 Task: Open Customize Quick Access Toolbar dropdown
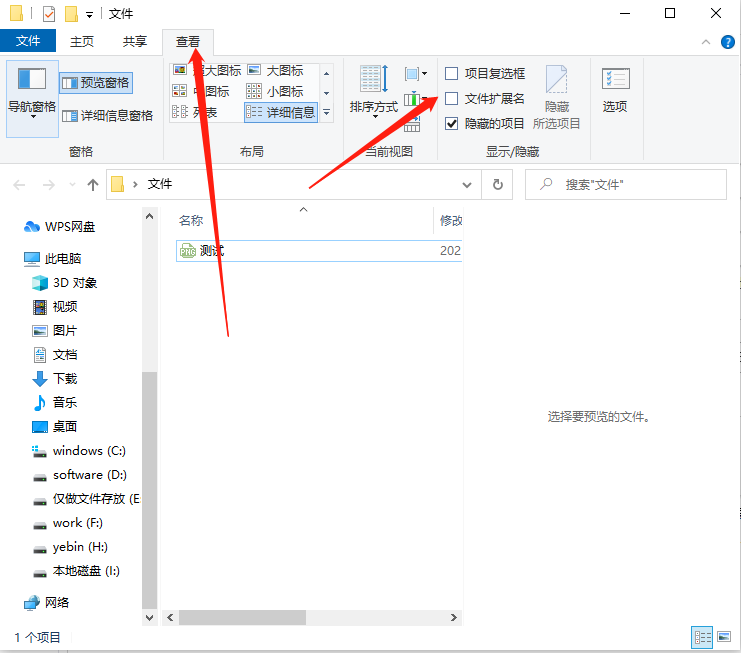[x=89, y=15]
